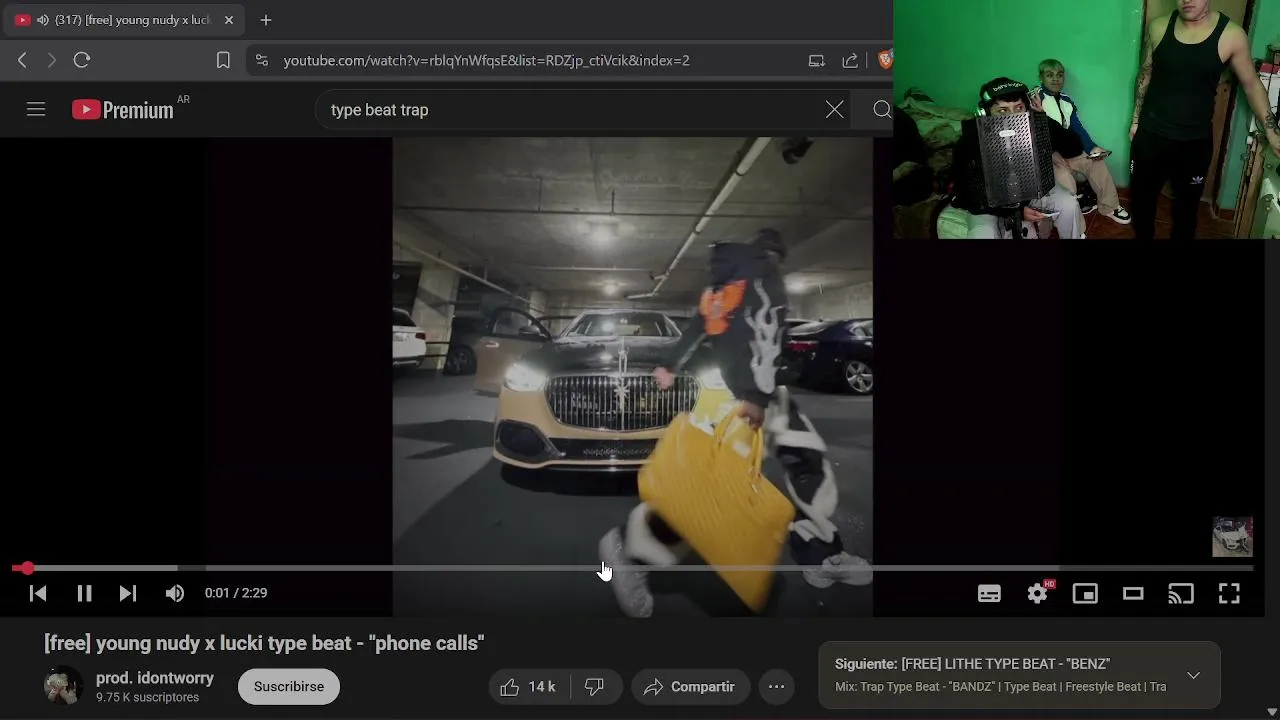
Task: Click the Compartir share button
Action: point(690,686)
